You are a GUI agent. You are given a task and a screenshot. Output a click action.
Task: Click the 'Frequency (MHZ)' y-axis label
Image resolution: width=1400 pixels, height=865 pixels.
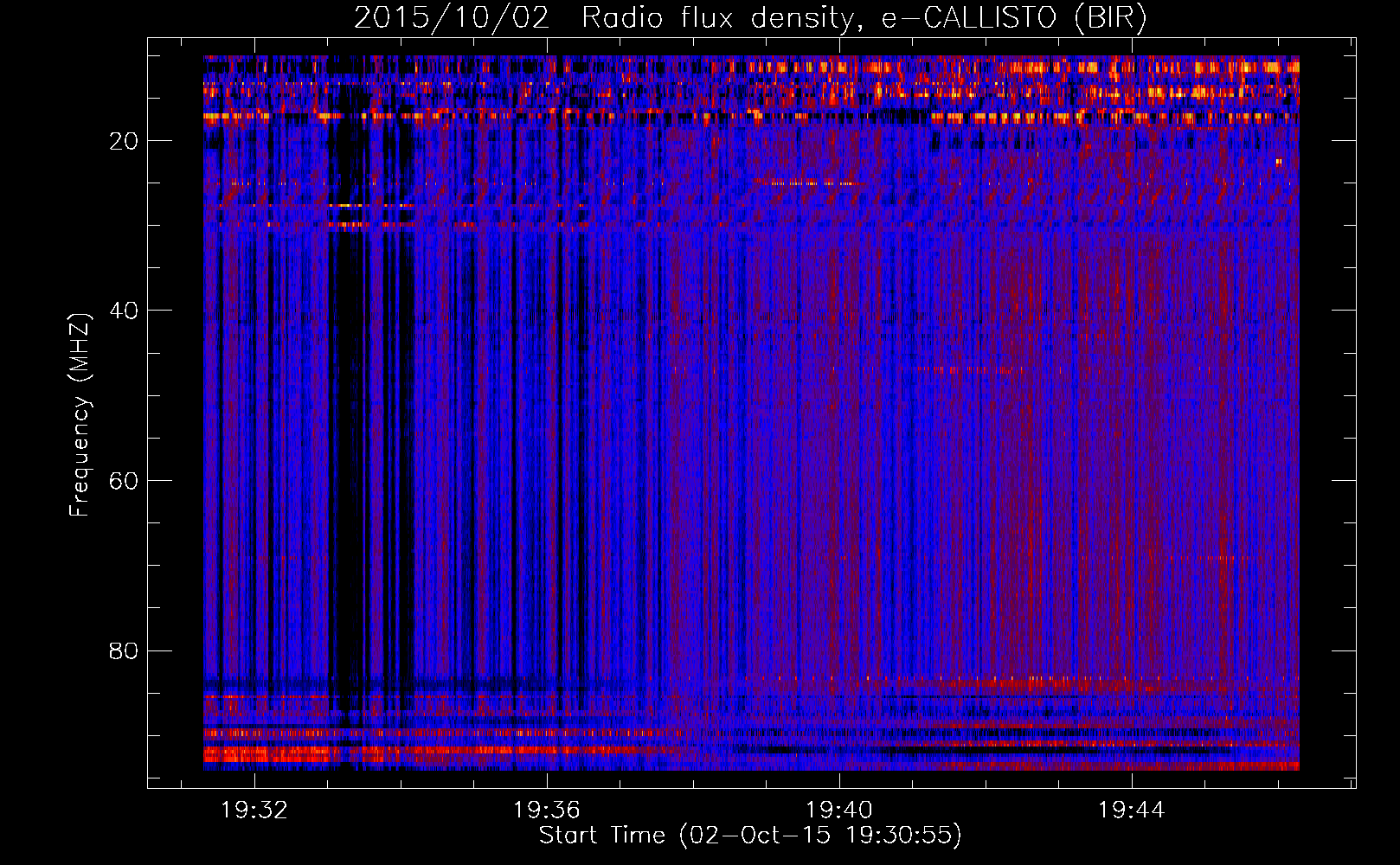click(80, 415)
